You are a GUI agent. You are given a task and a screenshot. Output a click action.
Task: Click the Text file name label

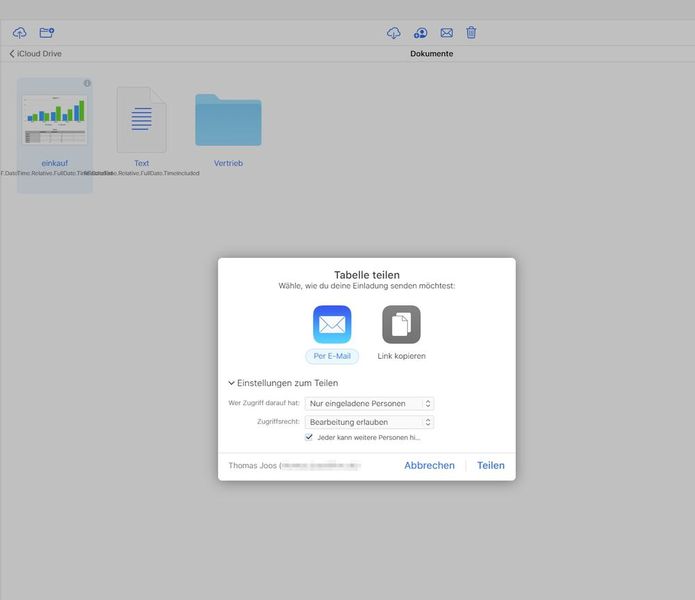point(141,163)
